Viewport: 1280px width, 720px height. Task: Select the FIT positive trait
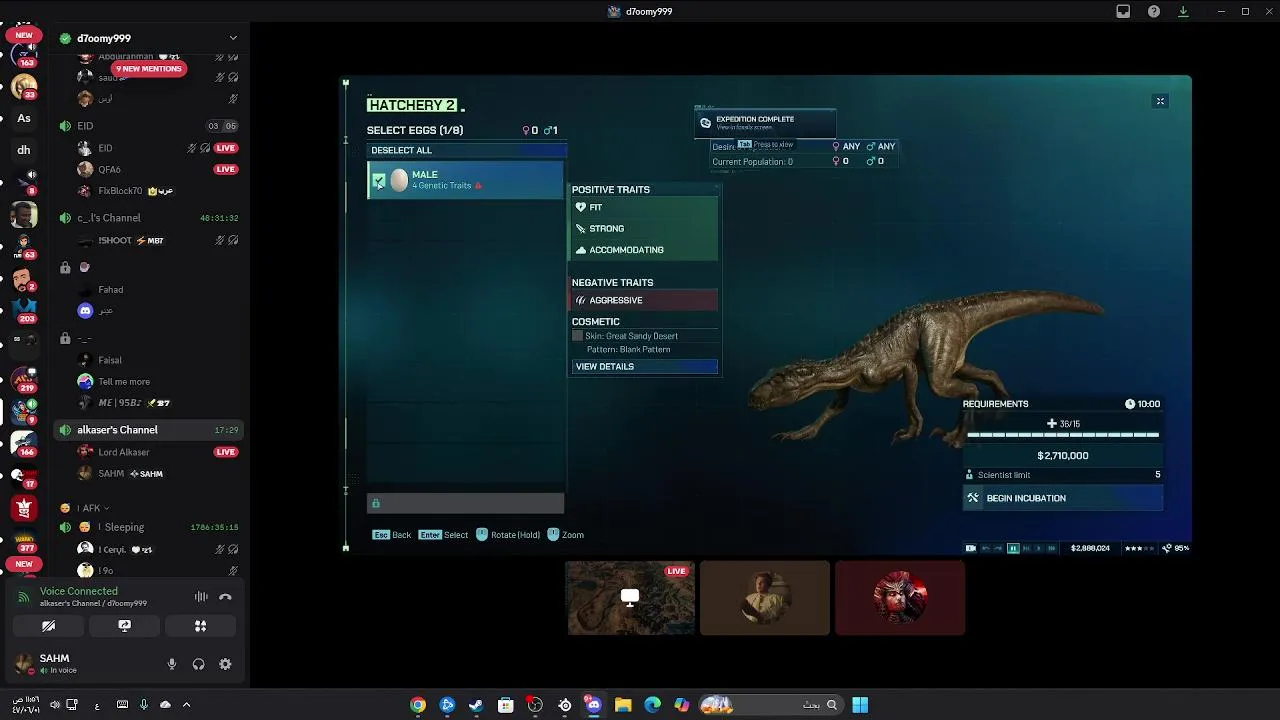645,207
